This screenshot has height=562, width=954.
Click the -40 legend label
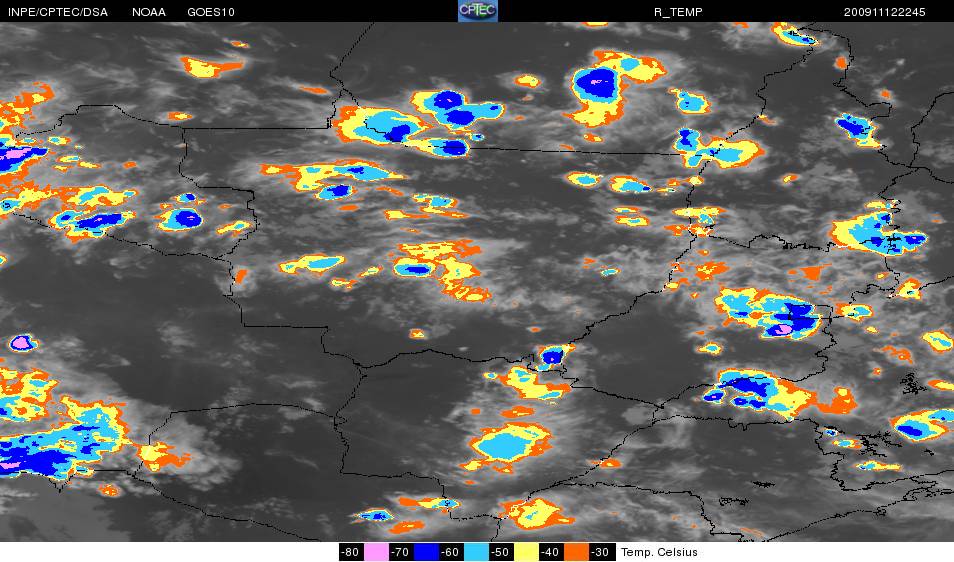click(x=551, y=552)
